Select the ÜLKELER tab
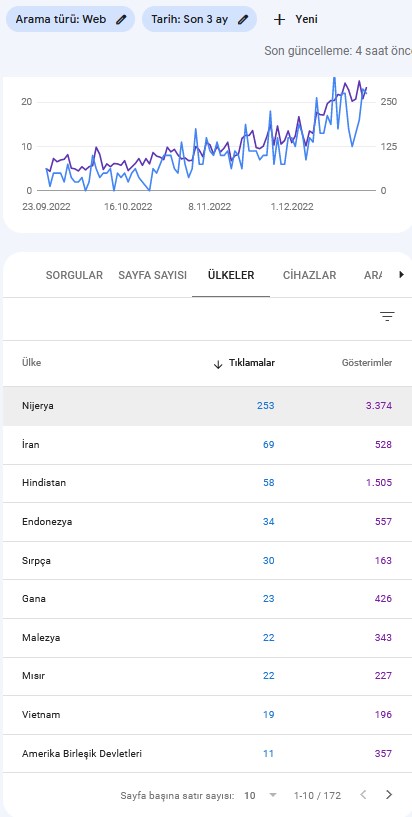The height and width of the screenshot is (817, 412). 231,275
